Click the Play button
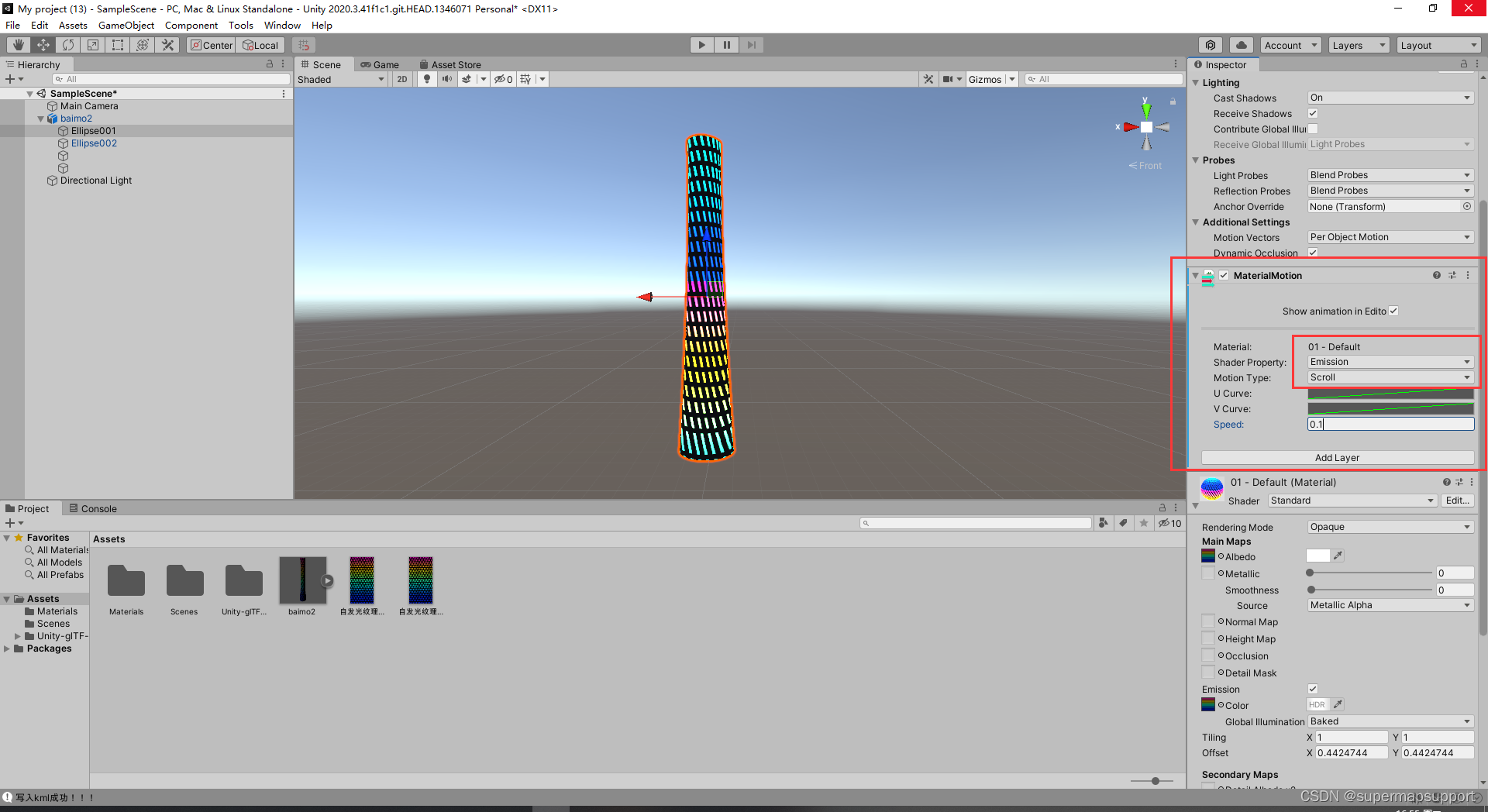 pos(701,45)
